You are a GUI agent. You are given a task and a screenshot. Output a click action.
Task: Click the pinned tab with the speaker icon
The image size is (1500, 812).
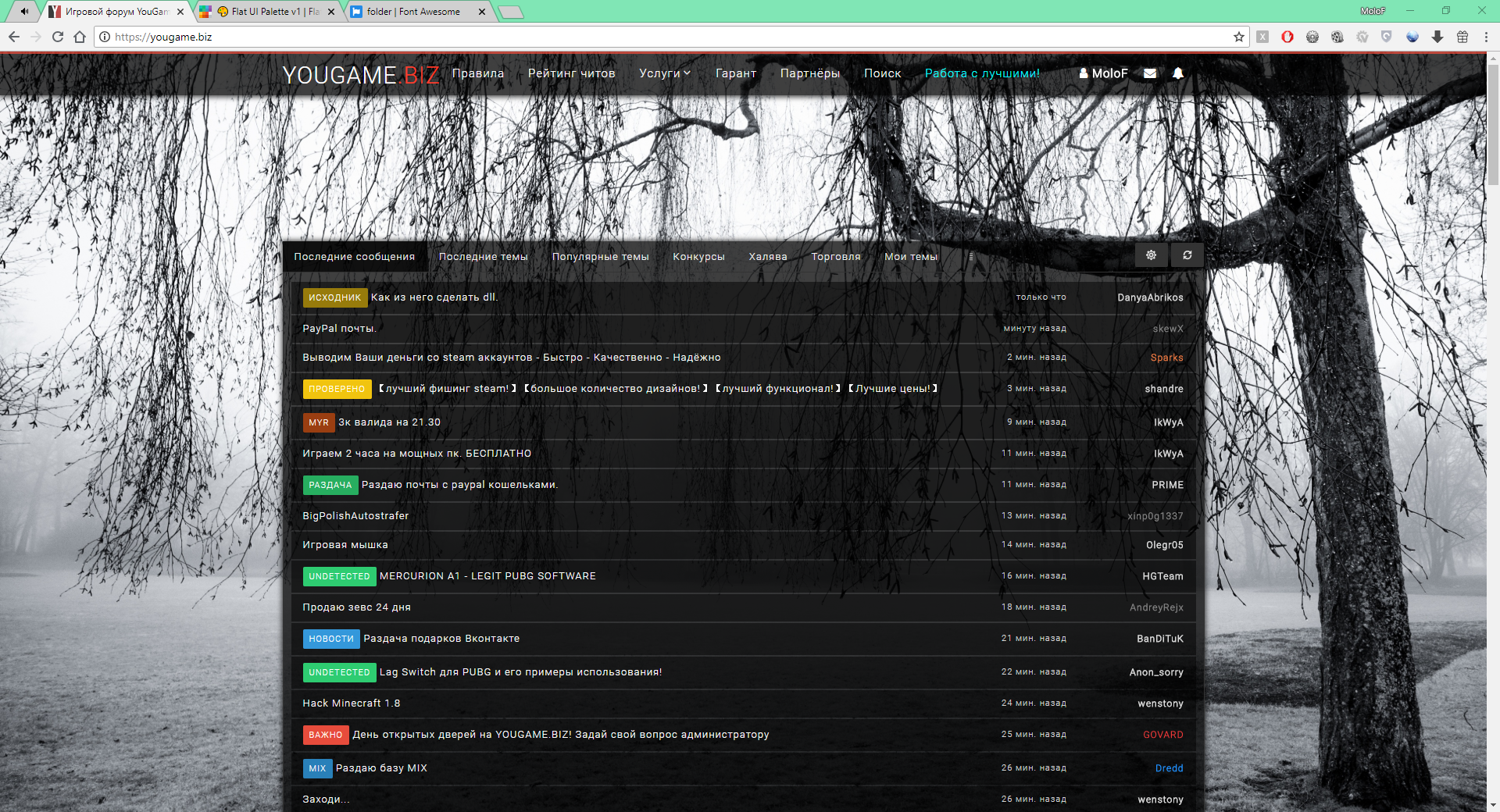(24, 12)
